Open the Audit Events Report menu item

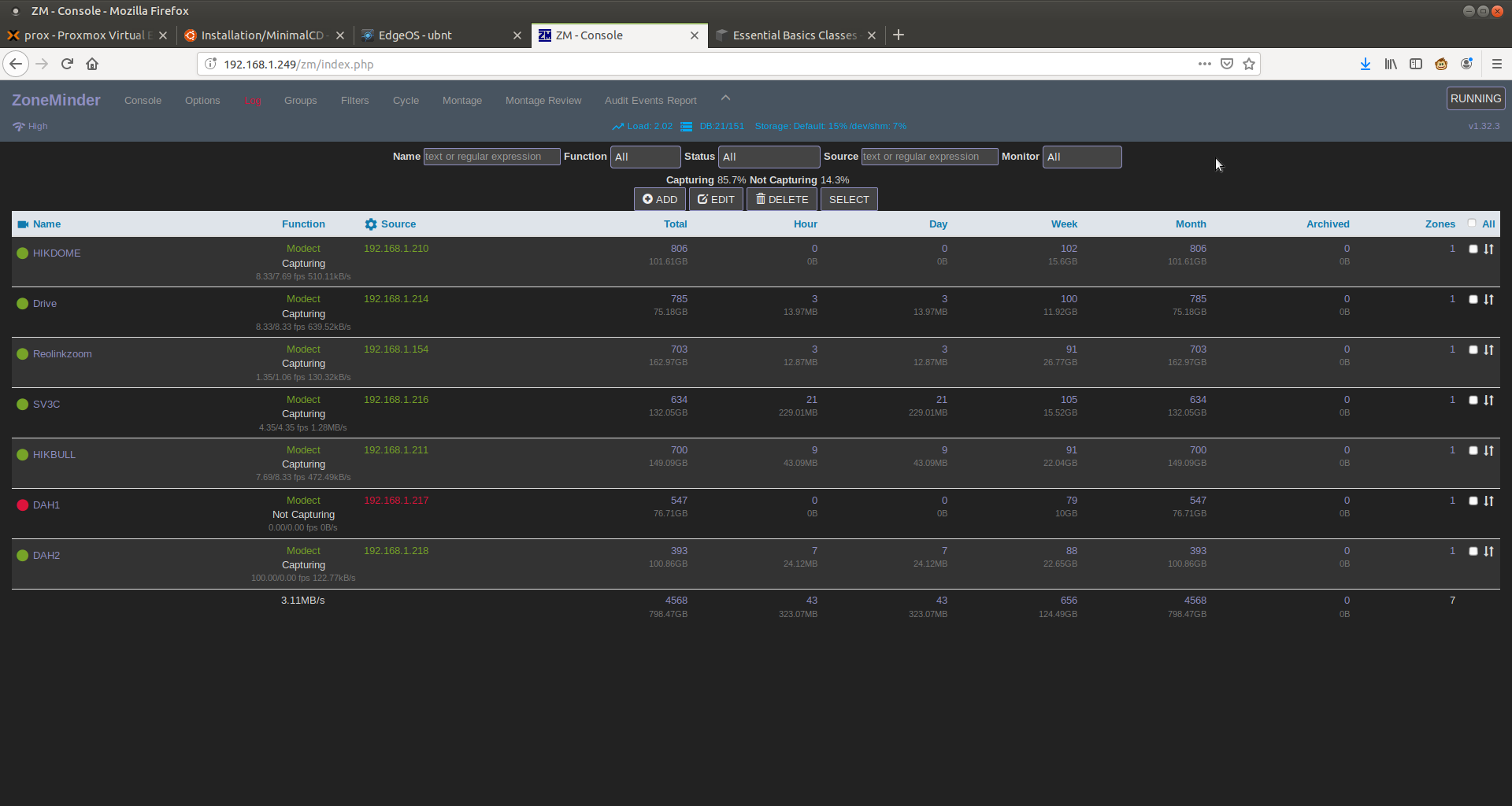650,101
